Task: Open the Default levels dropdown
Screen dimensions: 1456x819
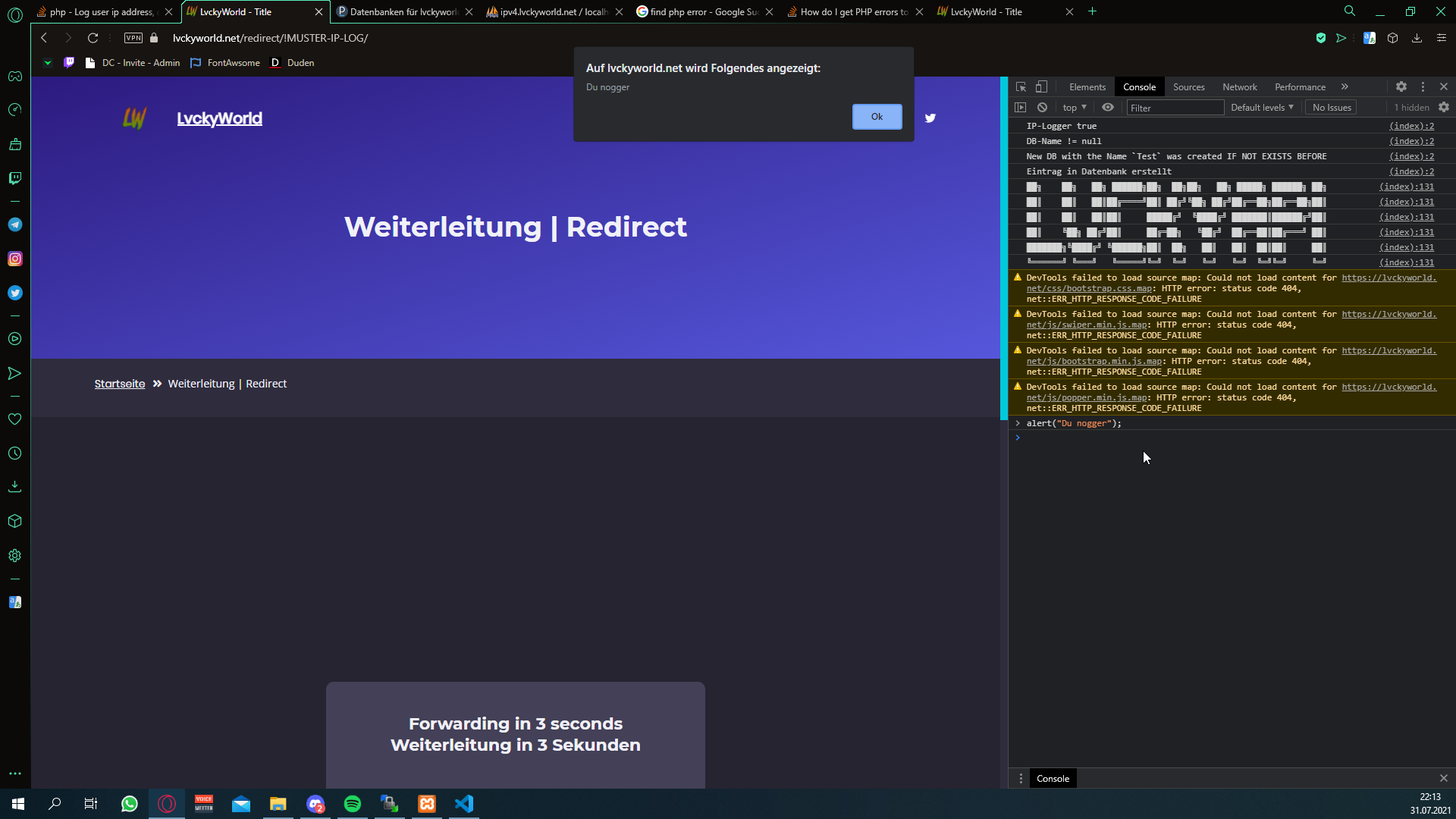Action: pos(1262,108)
